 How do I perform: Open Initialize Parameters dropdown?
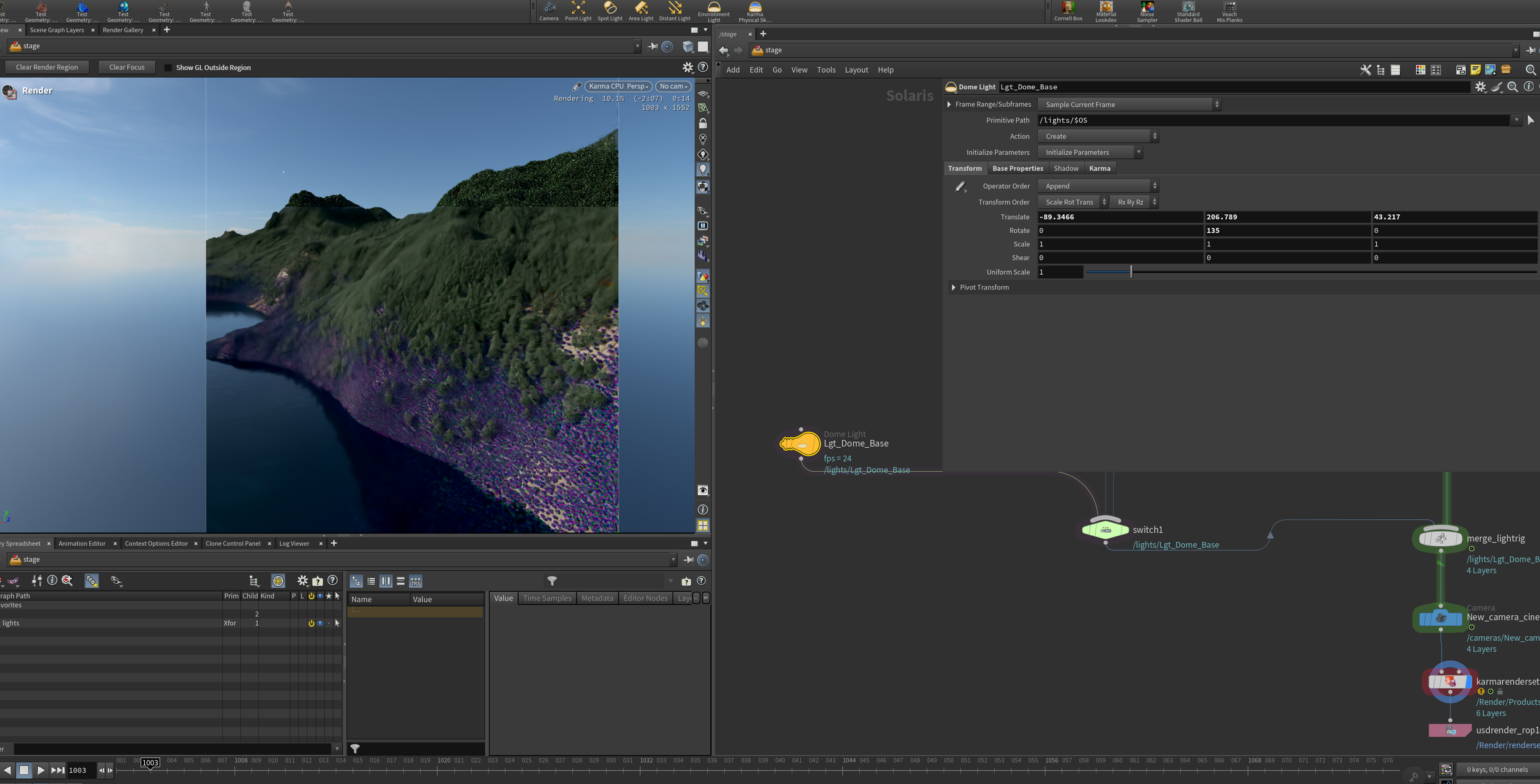point(1090,153)
